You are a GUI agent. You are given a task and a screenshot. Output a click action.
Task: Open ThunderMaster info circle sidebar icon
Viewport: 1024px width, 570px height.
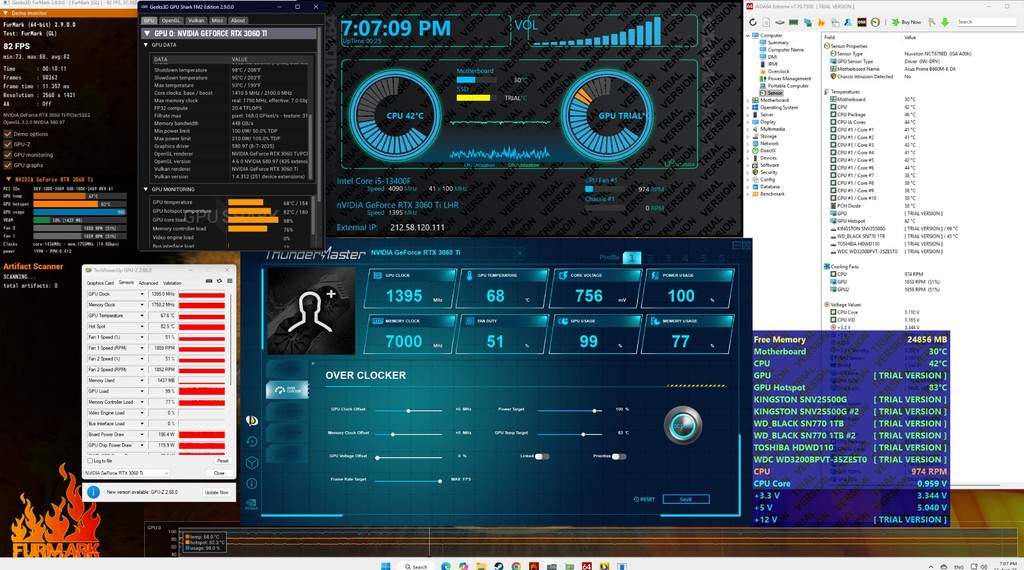pos(252,483)
